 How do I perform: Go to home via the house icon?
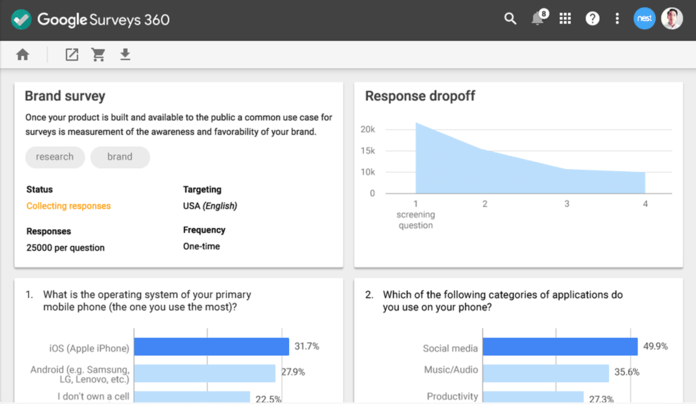[23, 55]
